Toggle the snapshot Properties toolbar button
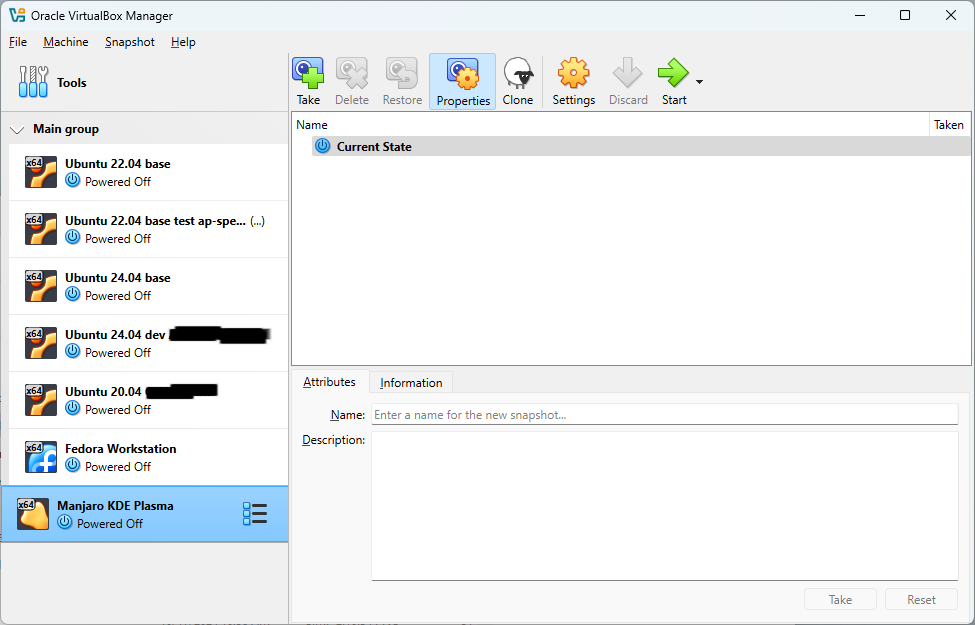 click(x=463, y=81)
